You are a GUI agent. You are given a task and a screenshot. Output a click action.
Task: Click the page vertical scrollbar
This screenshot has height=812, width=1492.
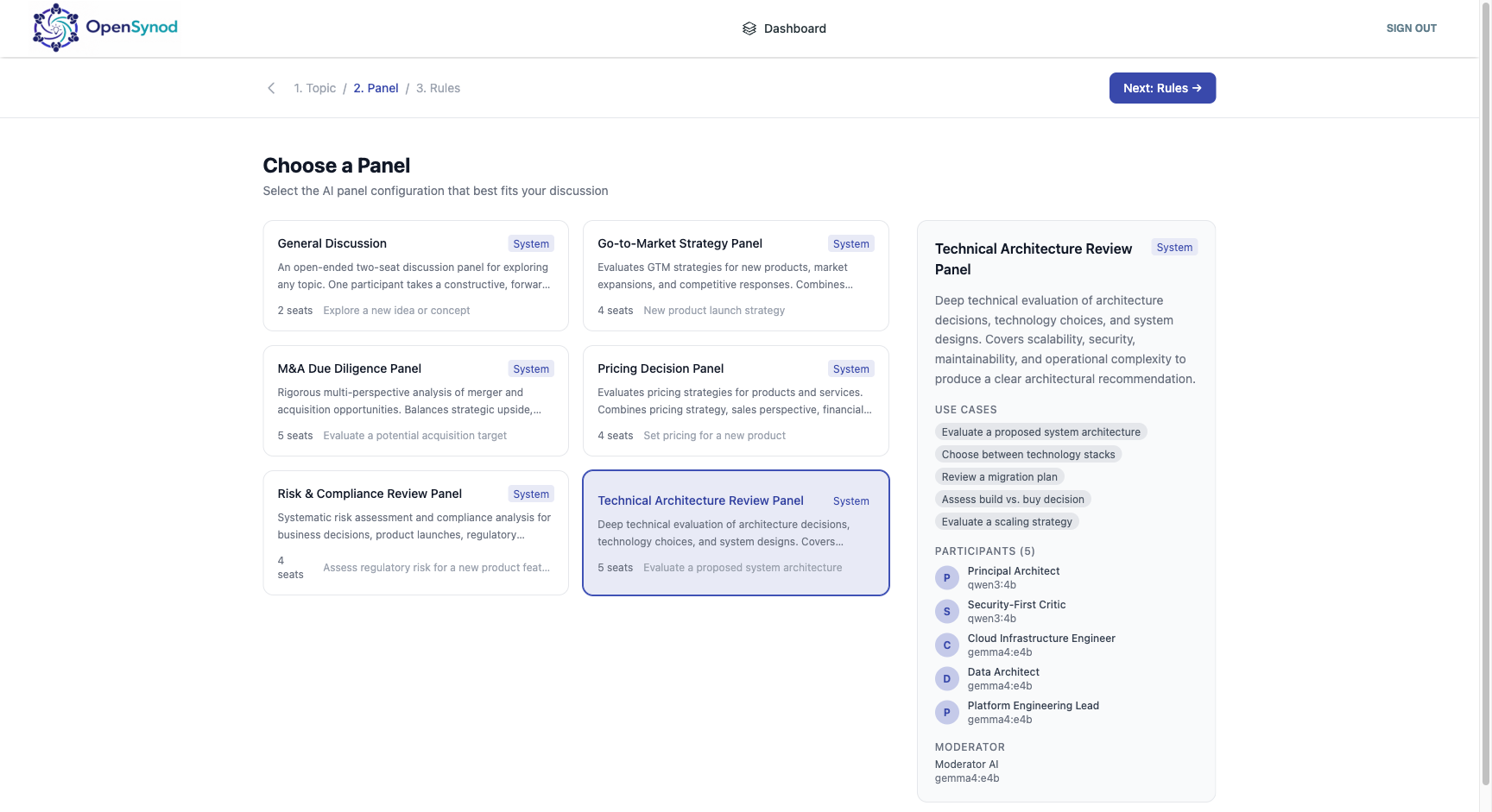[1485, 392]
